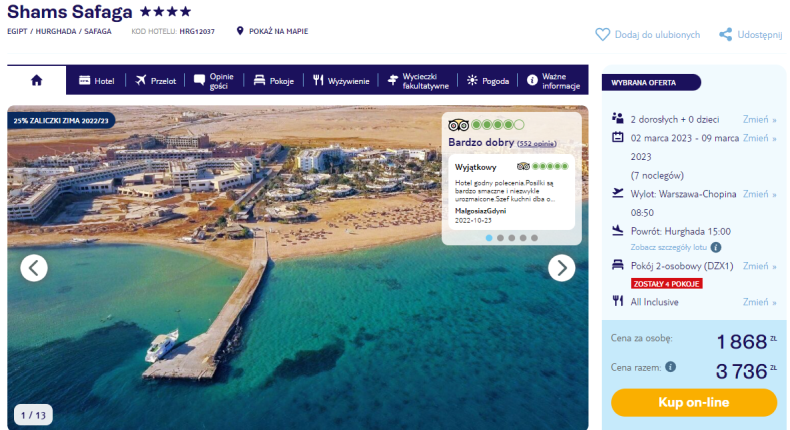Go to previous photo in gallery
This screenshot has height=430, width=790.
[x=34, y=268]
